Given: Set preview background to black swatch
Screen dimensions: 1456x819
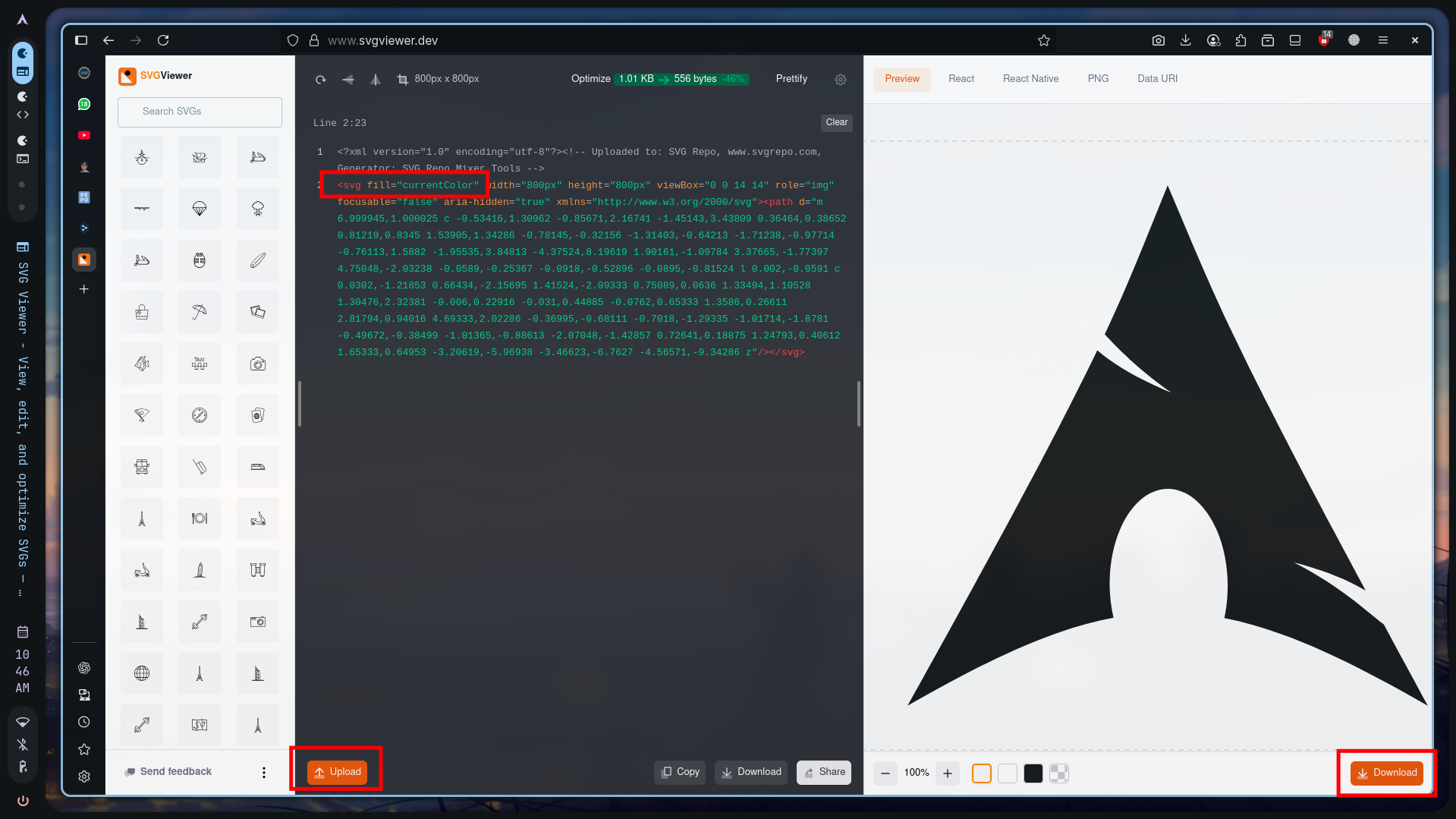Looking at the screenshot, I should [x=1033, y=773].
